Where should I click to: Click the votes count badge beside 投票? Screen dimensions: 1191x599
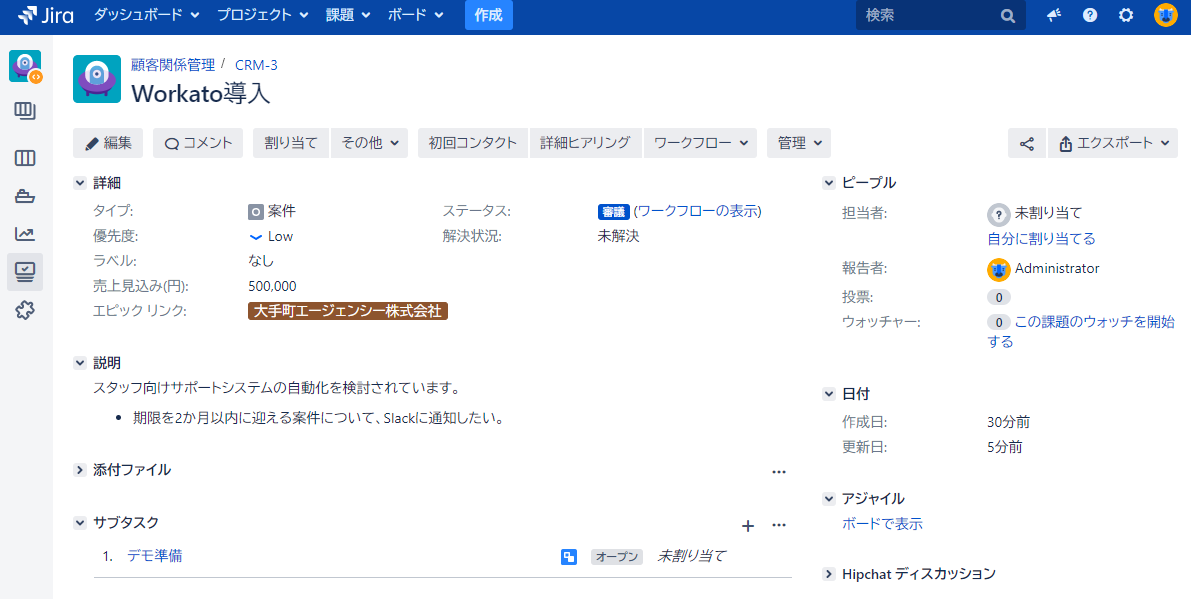click(999, 298)
